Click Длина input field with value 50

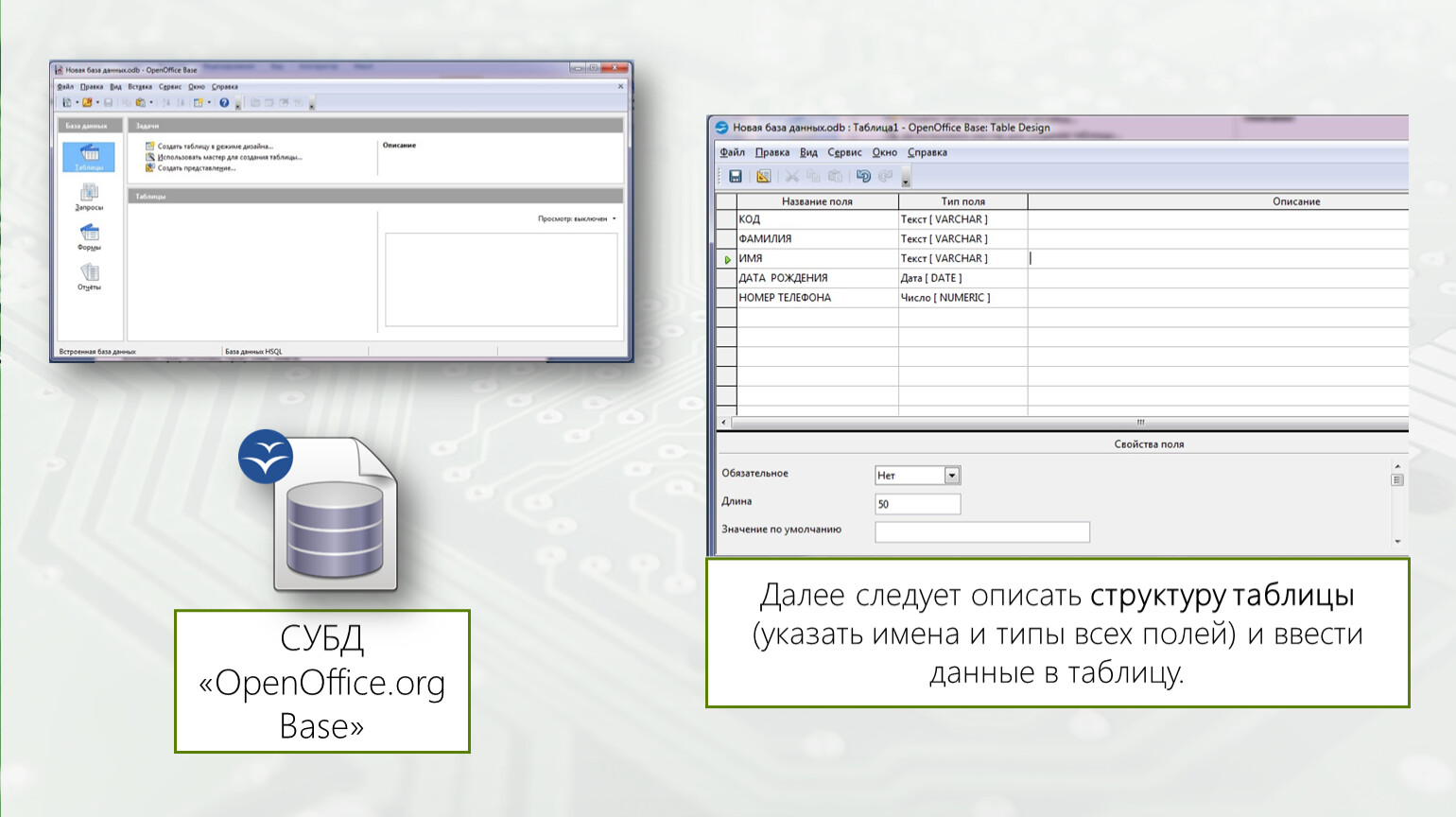(918, 504)
